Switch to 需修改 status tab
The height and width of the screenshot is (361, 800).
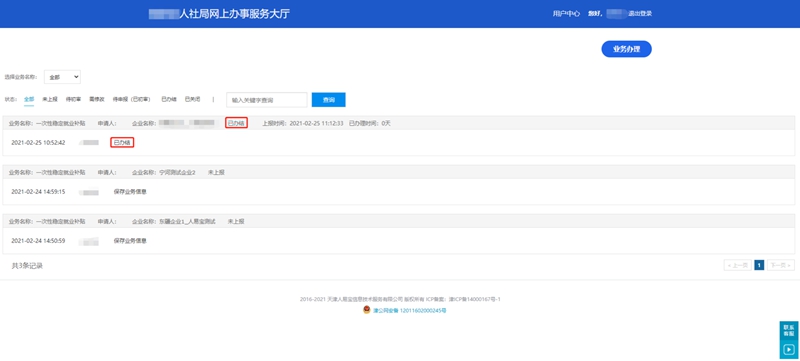tap(96, 99)
